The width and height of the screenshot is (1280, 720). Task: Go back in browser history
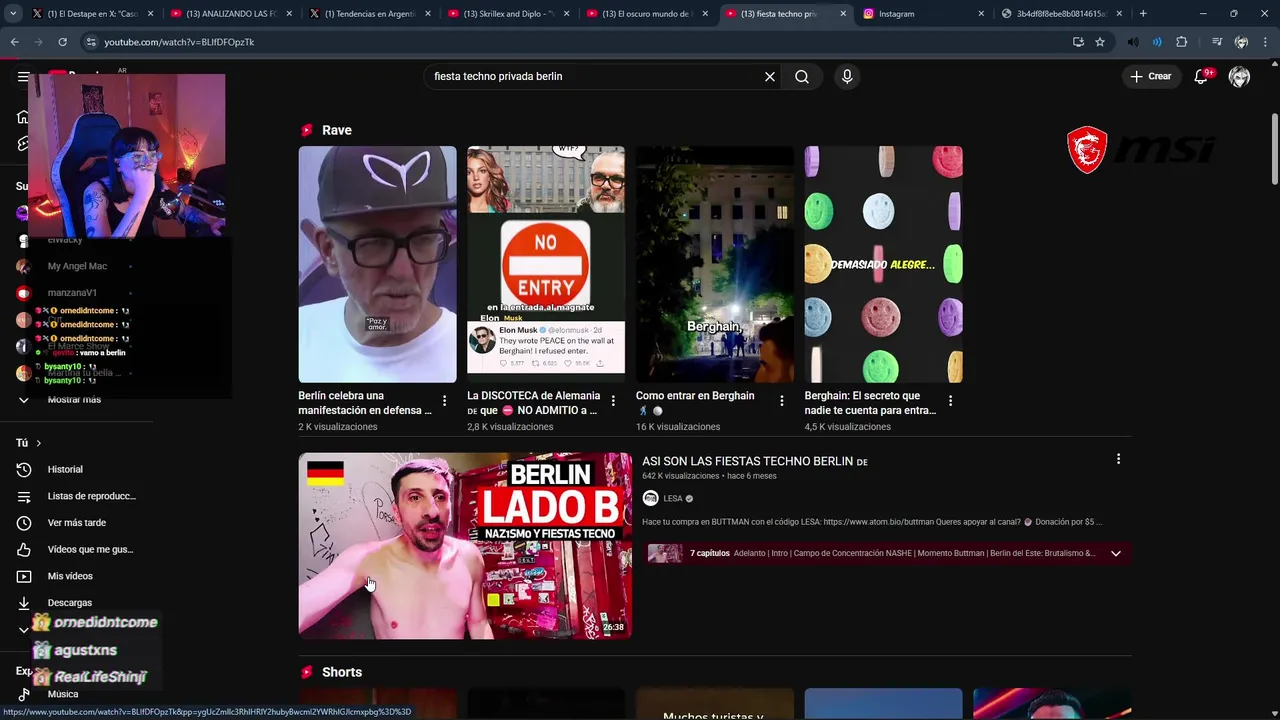coord(14,42)
